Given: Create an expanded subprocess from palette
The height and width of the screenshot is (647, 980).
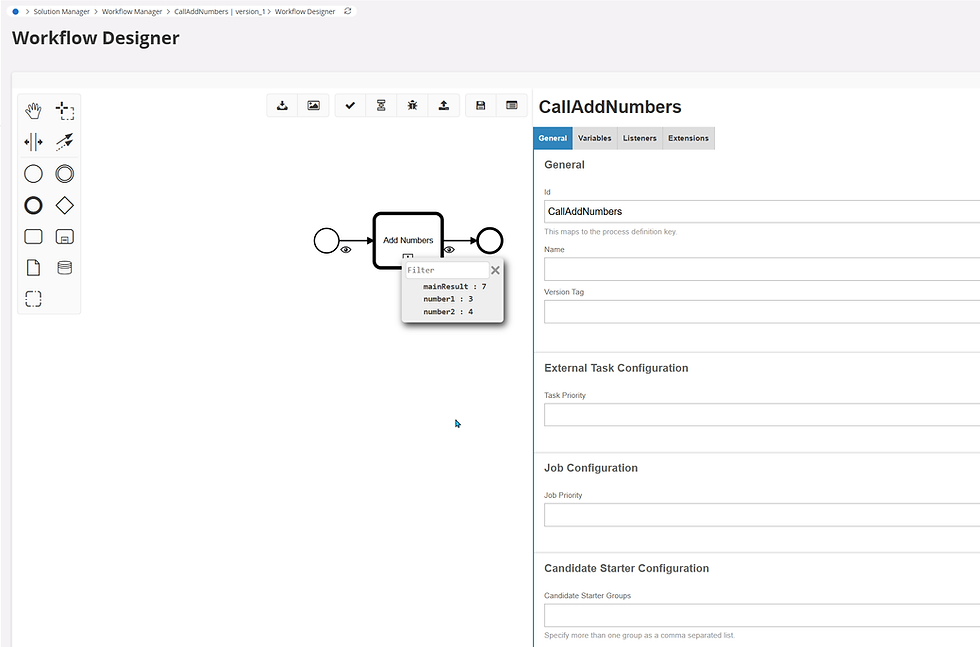Looking at the screenshot, I should point(64,236).
